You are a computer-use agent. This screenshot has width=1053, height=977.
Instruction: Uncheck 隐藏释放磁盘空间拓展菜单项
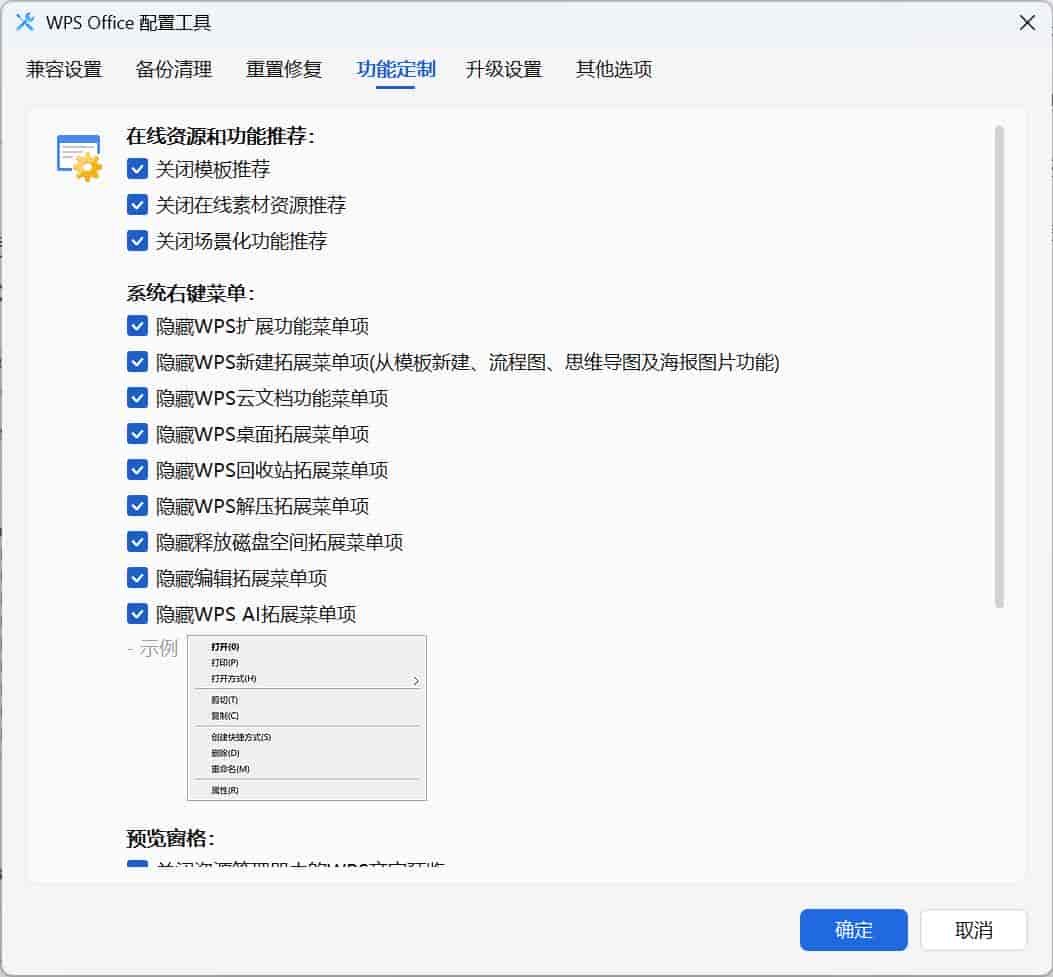(x=137, y=541)
